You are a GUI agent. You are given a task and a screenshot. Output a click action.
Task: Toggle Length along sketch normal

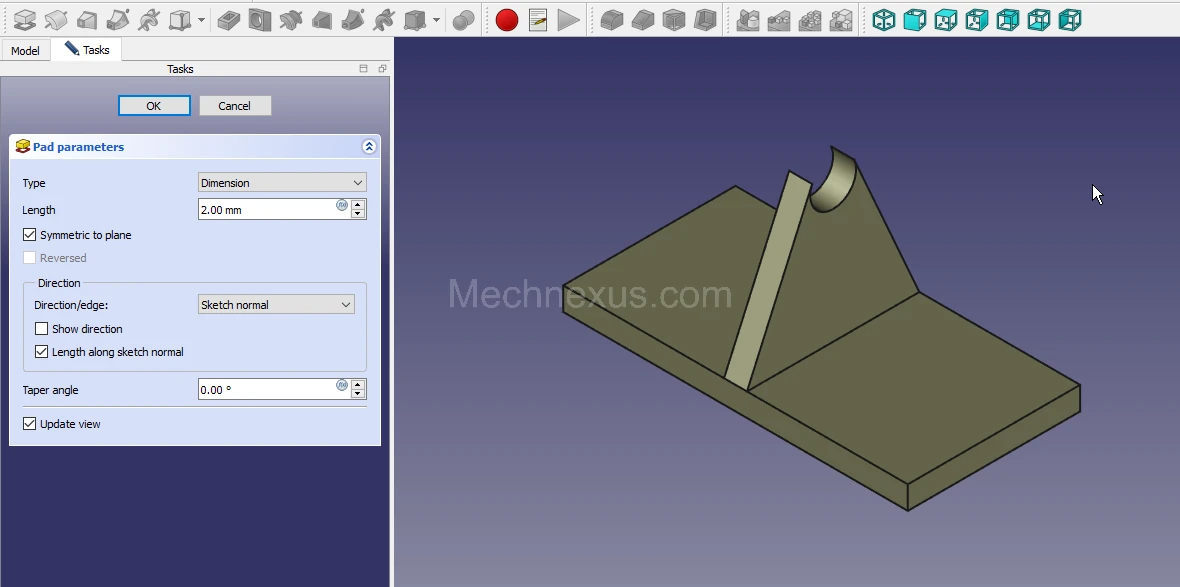[x=42, y=352]
